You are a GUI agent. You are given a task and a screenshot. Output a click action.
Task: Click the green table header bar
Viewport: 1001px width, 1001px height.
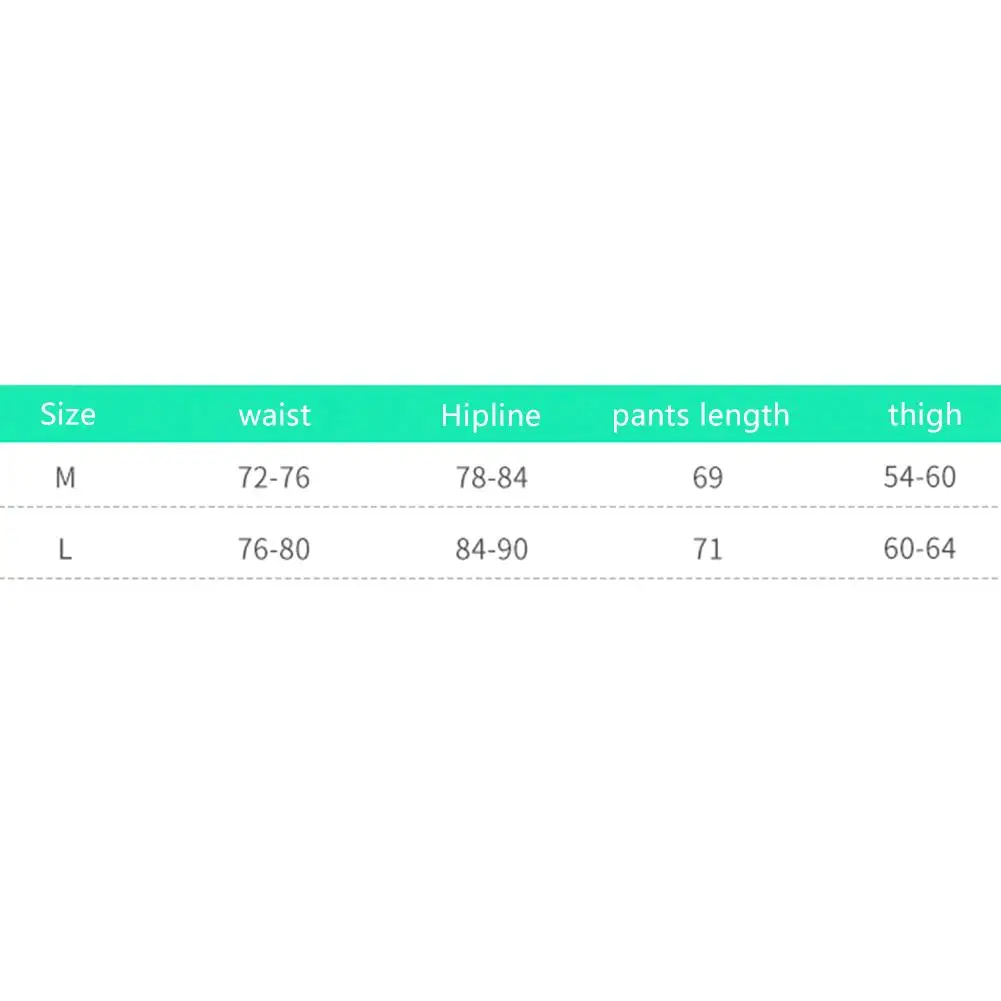tap(500, 414)
